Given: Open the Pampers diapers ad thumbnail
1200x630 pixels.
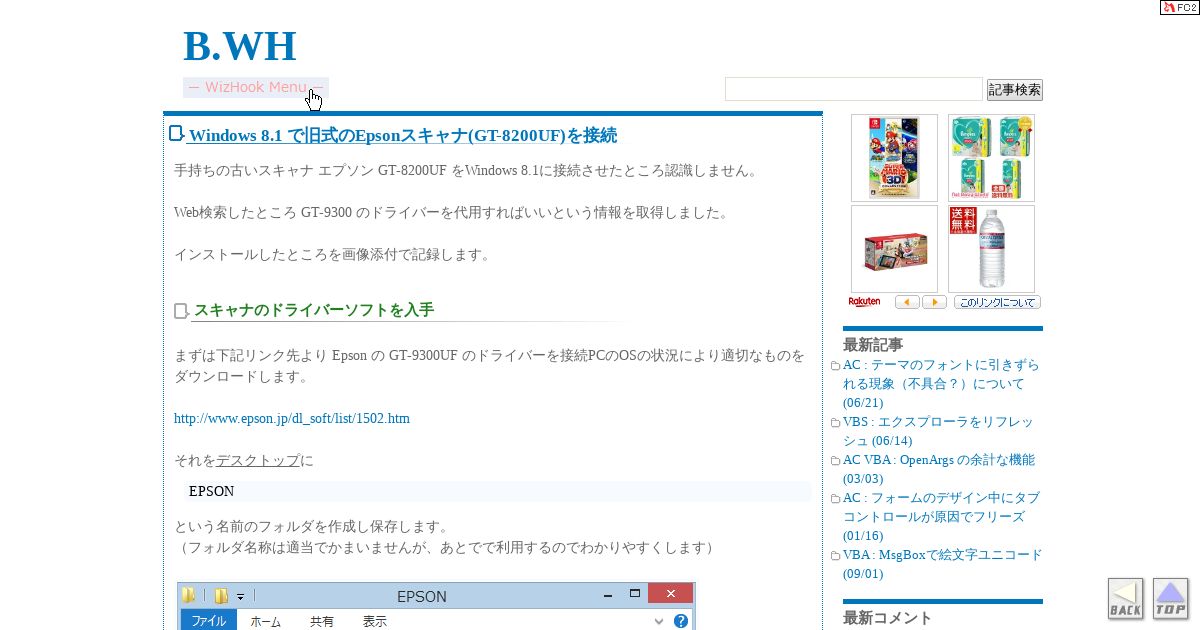Looking at the screenshot, I should (991, 158).
